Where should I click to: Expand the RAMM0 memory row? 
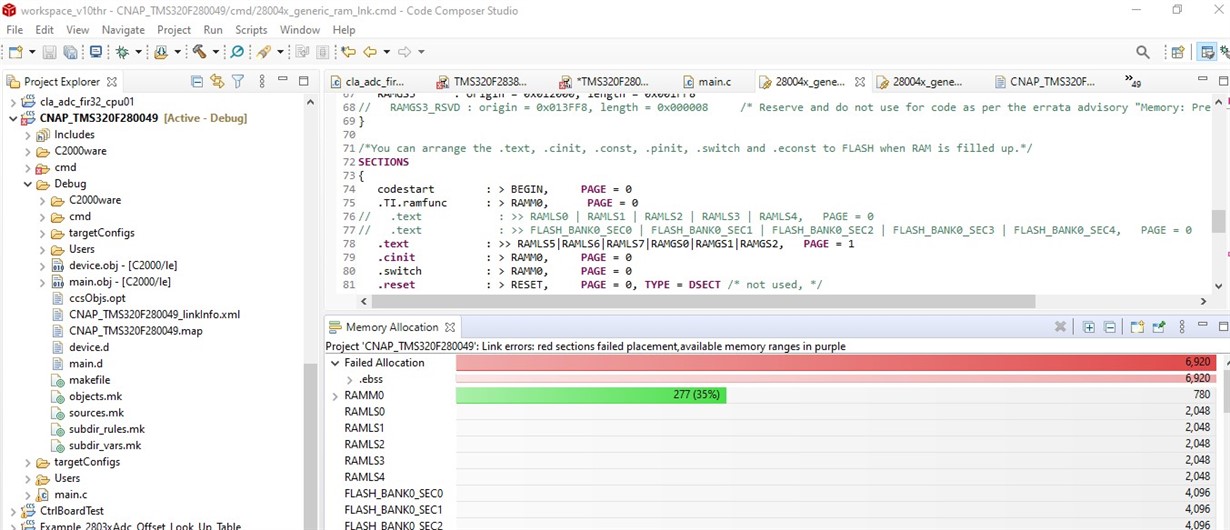pos(335,396)
